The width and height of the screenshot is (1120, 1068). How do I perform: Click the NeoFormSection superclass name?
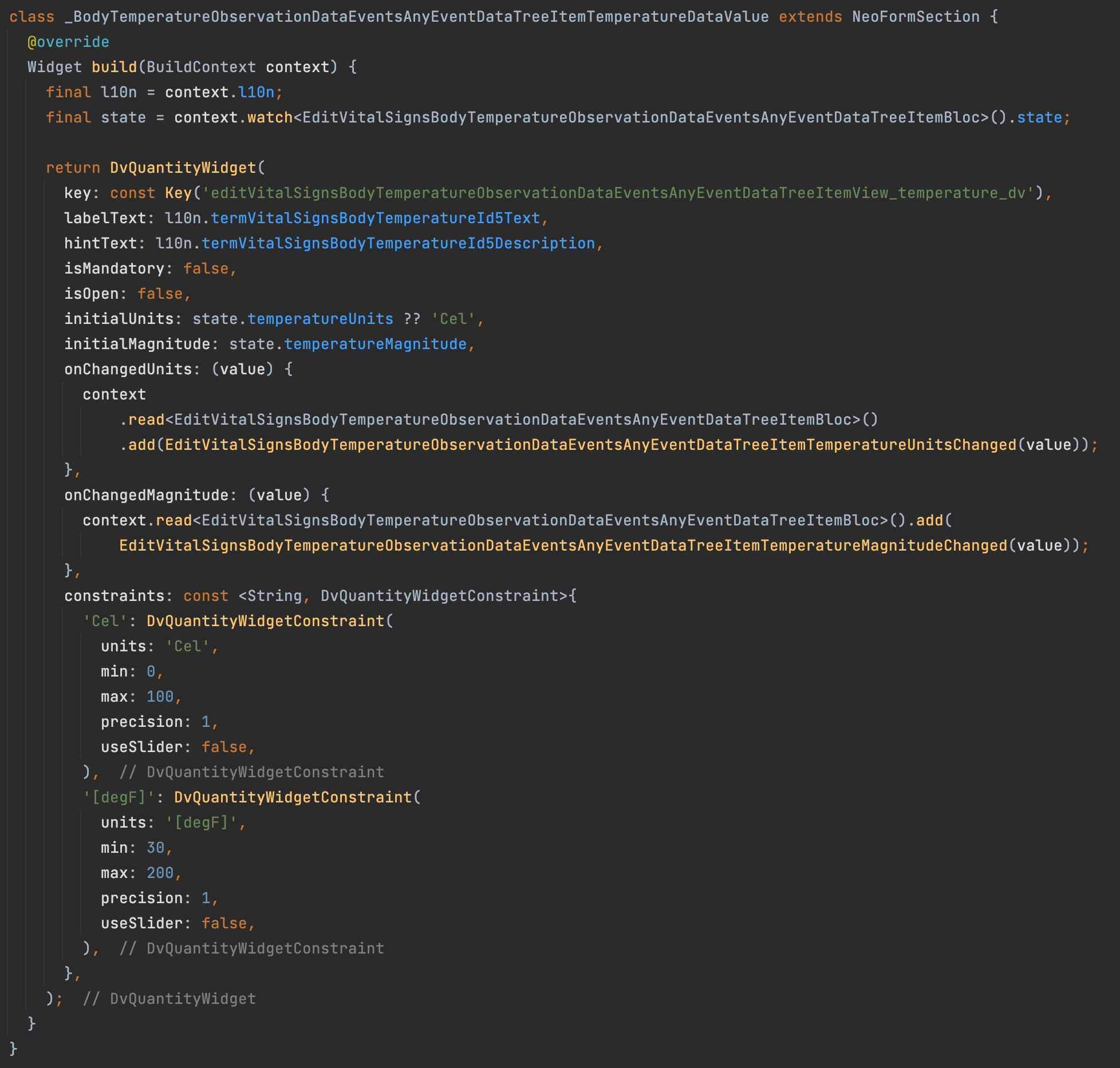(x=916, y=17)
